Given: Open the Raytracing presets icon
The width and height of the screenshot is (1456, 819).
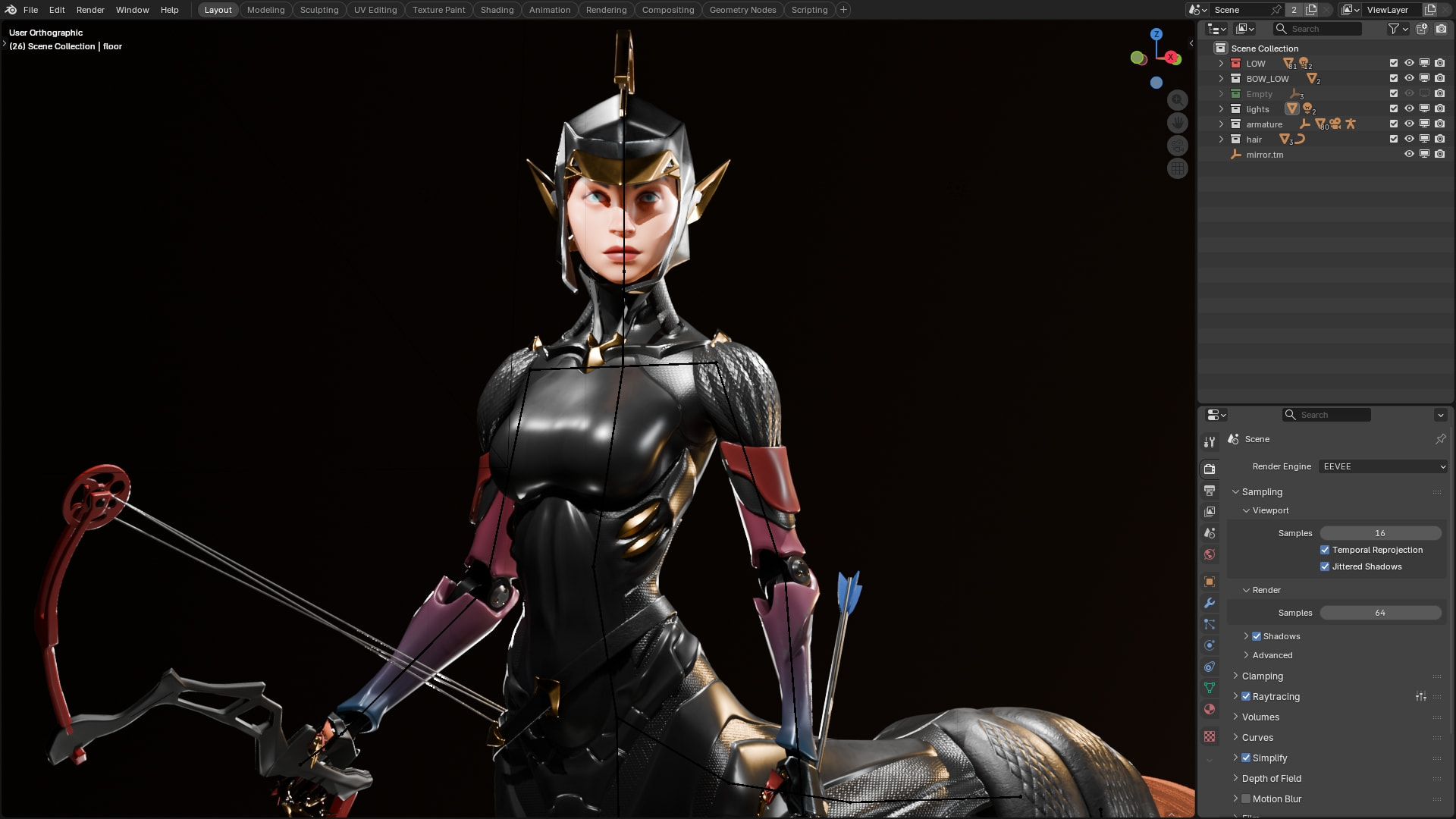Looking at the screenshot, I should (1420, 696).
